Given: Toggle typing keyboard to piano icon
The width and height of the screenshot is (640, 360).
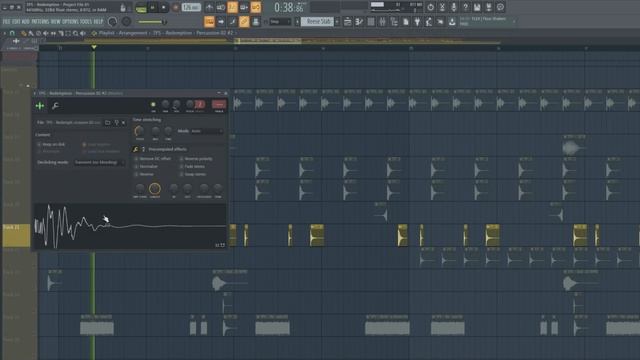Looking at the screenshot, I should (209, 22).
